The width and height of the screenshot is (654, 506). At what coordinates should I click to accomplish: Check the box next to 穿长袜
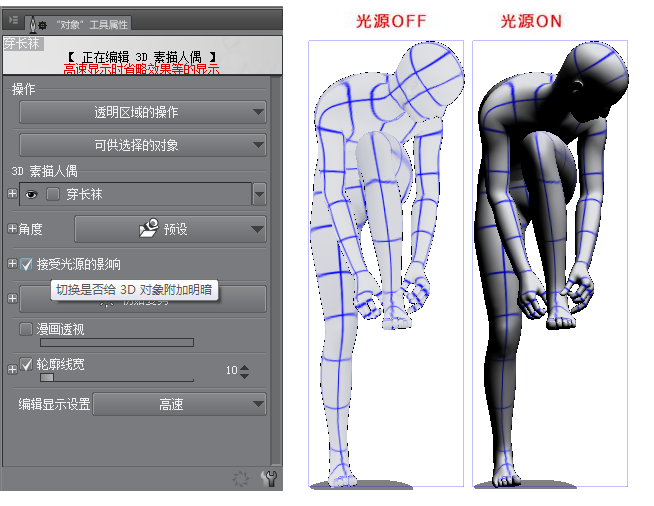click(x=53, y=194)
